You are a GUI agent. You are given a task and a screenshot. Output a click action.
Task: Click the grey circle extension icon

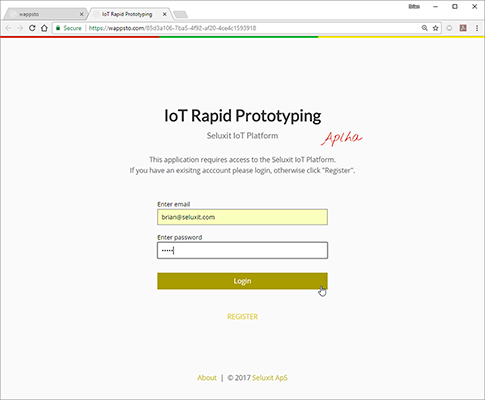click(449, 28)
